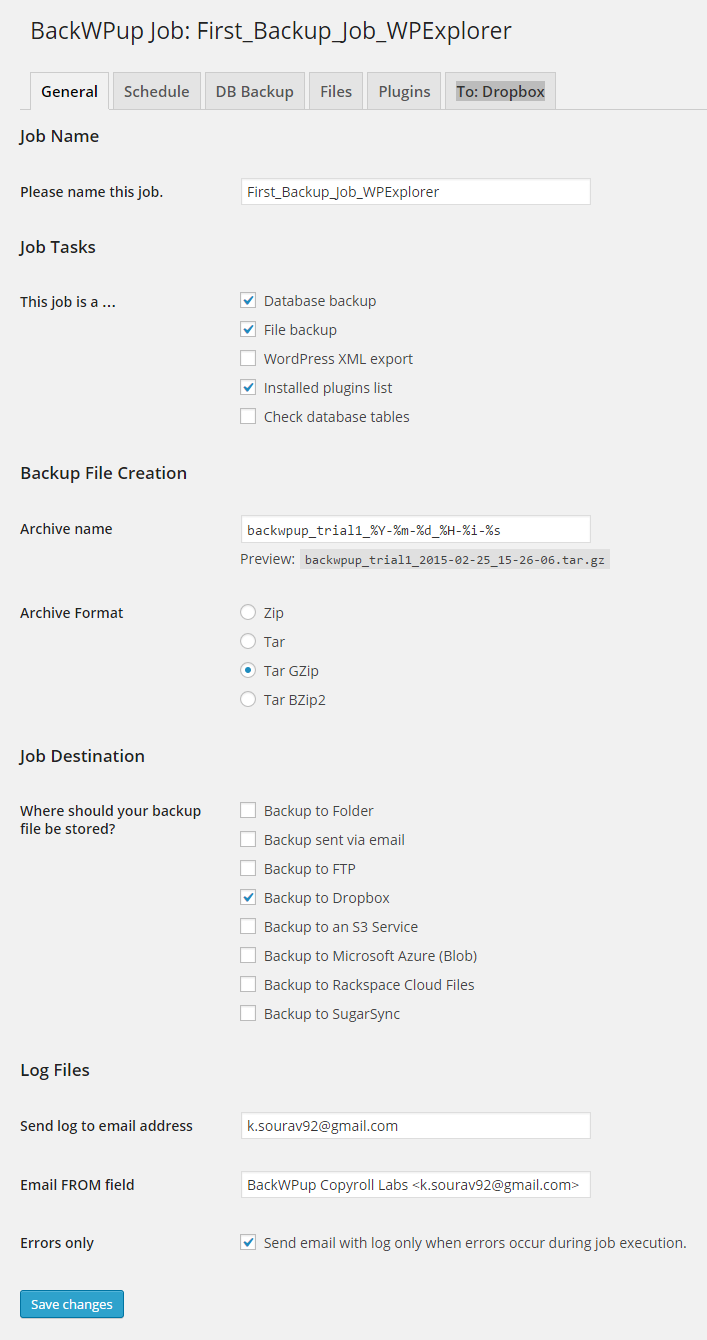Toggle Installed plugins list checkbox
707x1340 pixels.
click(x=248, y=387)
